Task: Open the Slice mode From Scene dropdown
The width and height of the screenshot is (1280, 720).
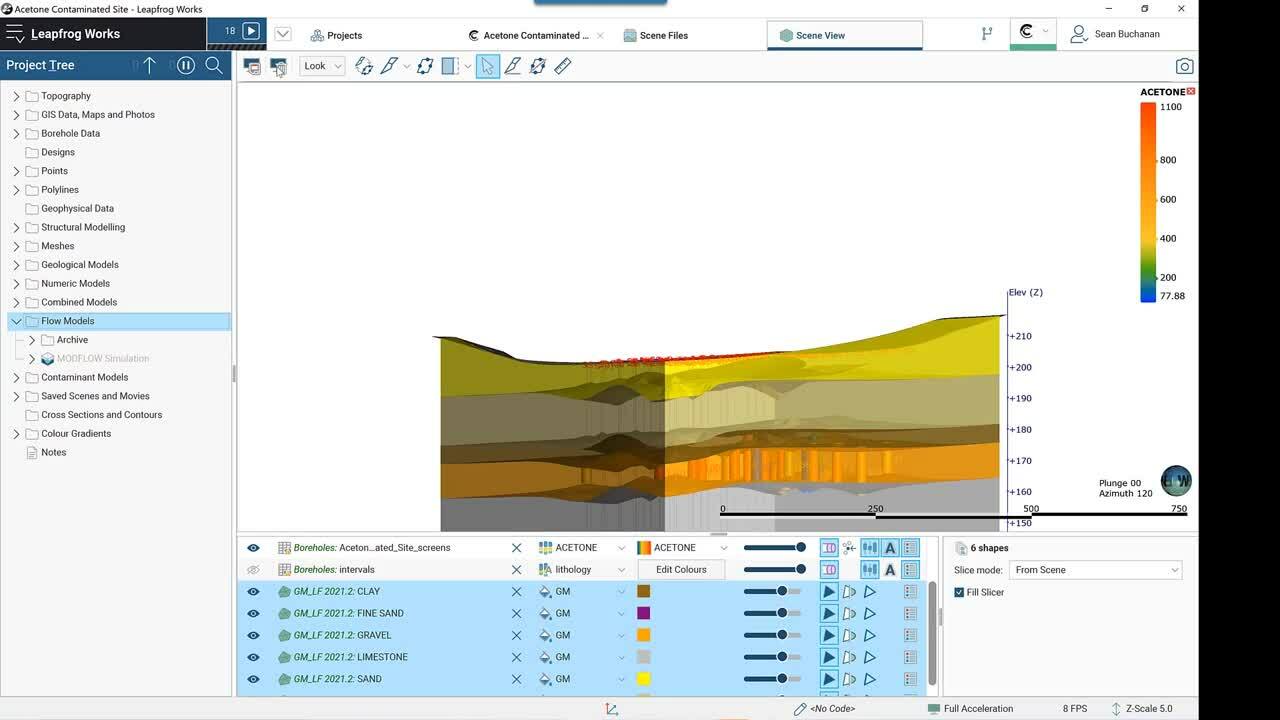Action: click(x=1097, y=570)
